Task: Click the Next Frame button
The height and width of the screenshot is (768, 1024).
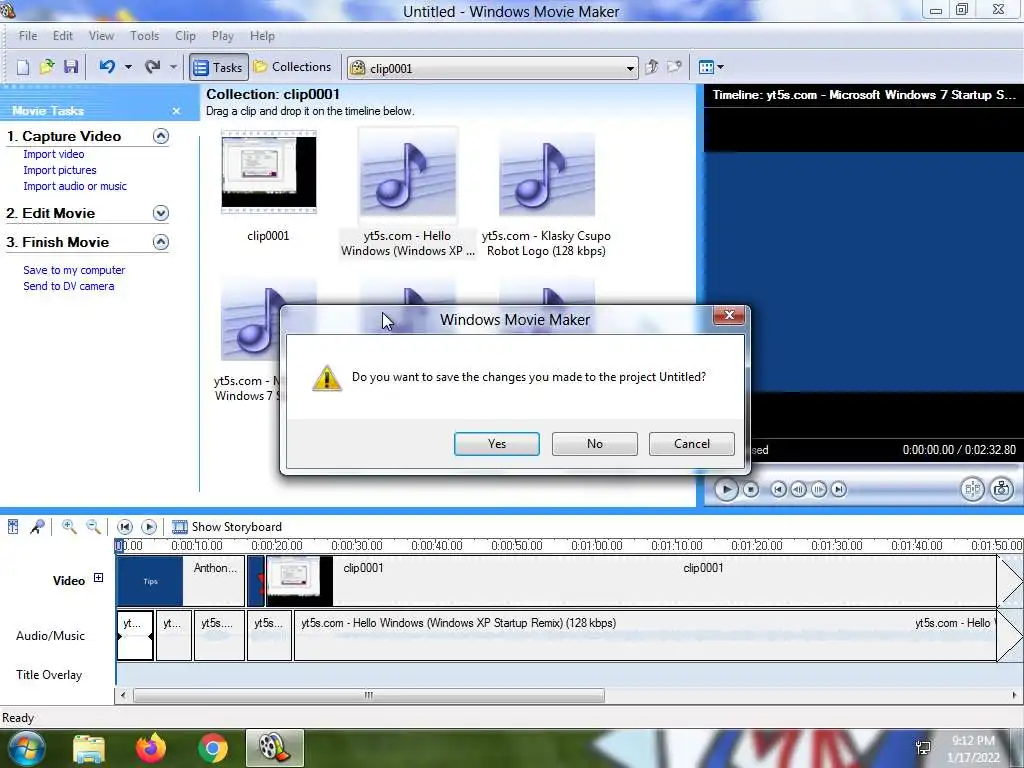Action: pyautogui.click(x=819, y=489)
